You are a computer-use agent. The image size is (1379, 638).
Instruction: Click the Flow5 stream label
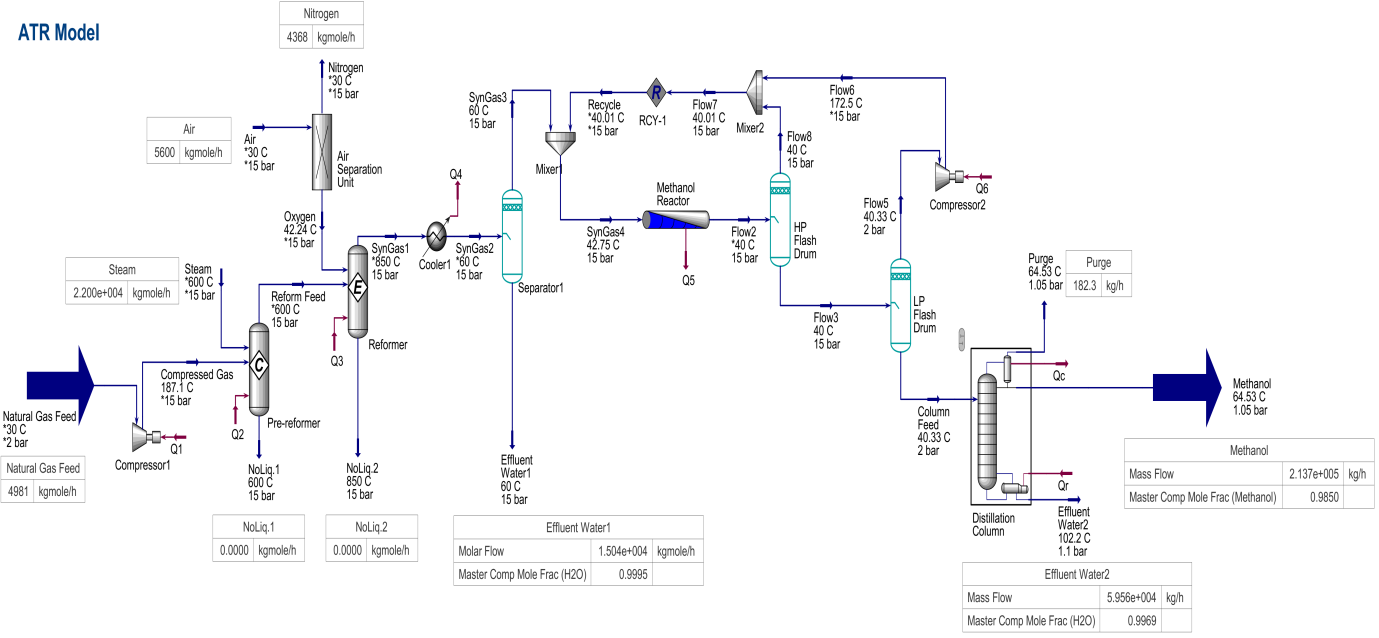point(876,203)
